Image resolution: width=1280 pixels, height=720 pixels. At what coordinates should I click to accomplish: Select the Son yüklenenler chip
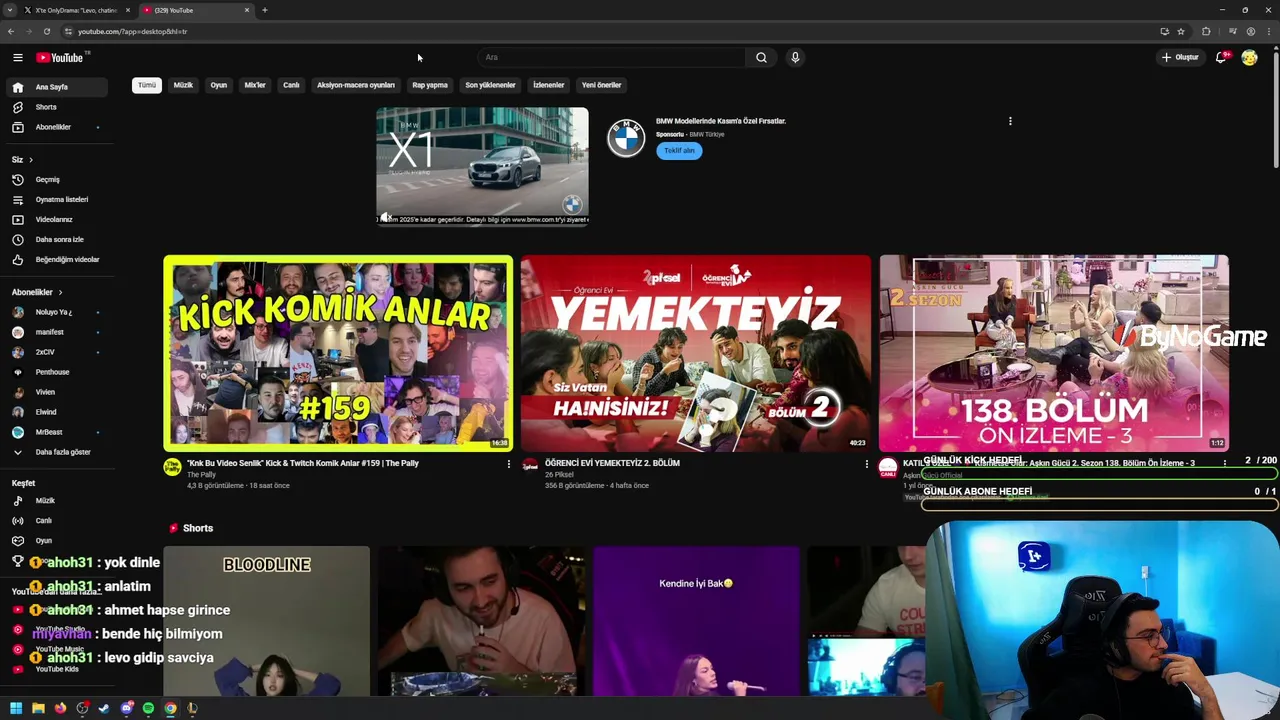click(x=490, y=85)
